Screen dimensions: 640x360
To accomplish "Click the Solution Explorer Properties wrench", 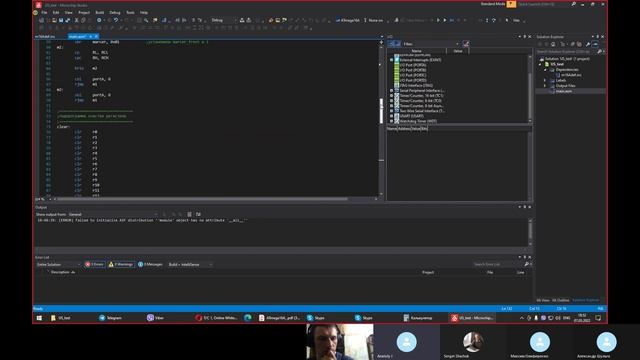I will pos(588,44).
